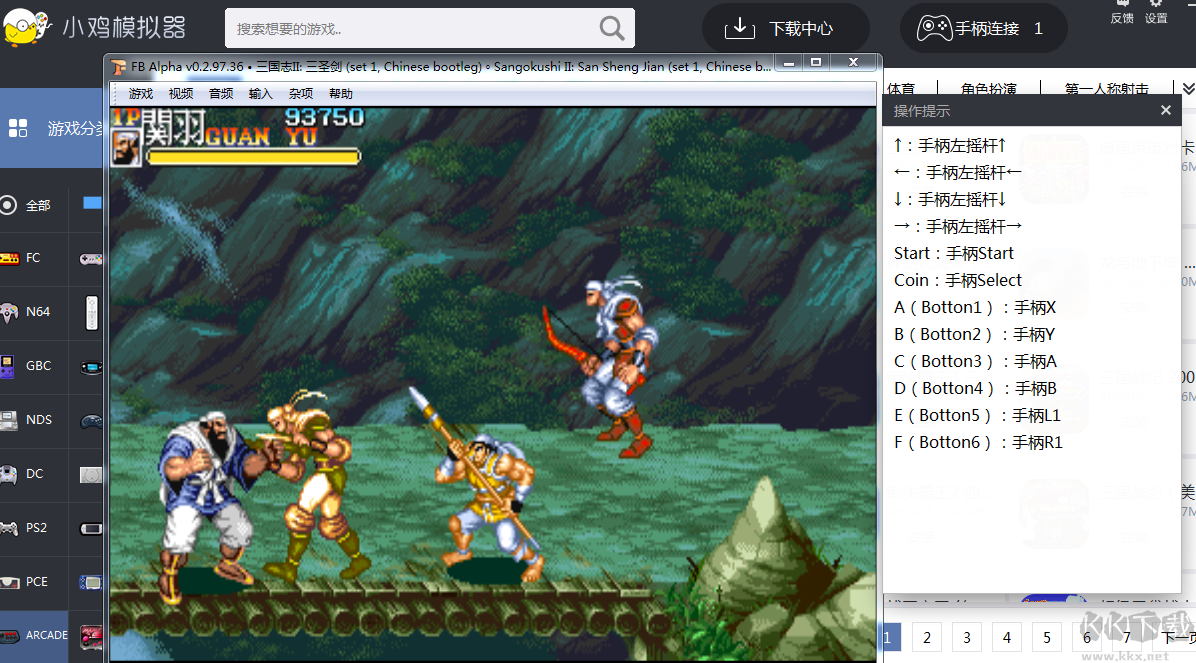Image resolution: width=1196 pixels, height=663 pixels.
Task: Click the search magnifier icon
Action: point(611,29)
